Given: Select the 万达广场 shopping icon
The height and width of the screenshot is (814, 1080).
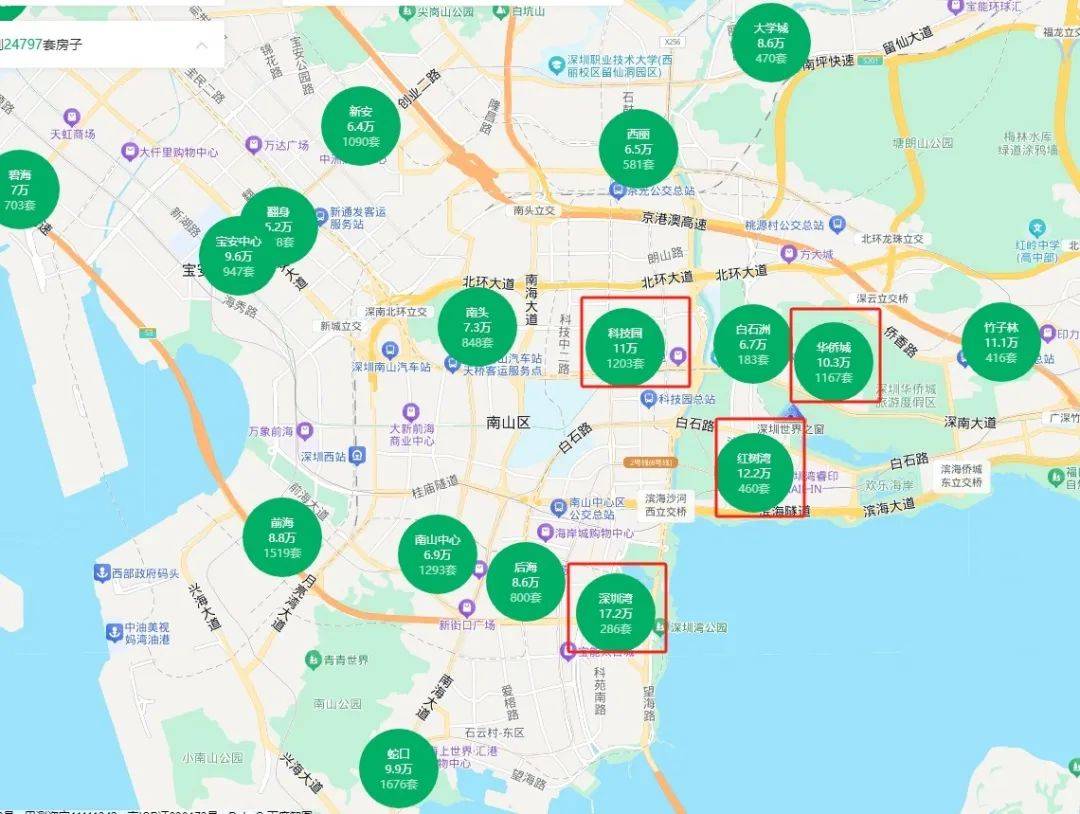Looking at the screenshot, I should click(x=254, y=145).
